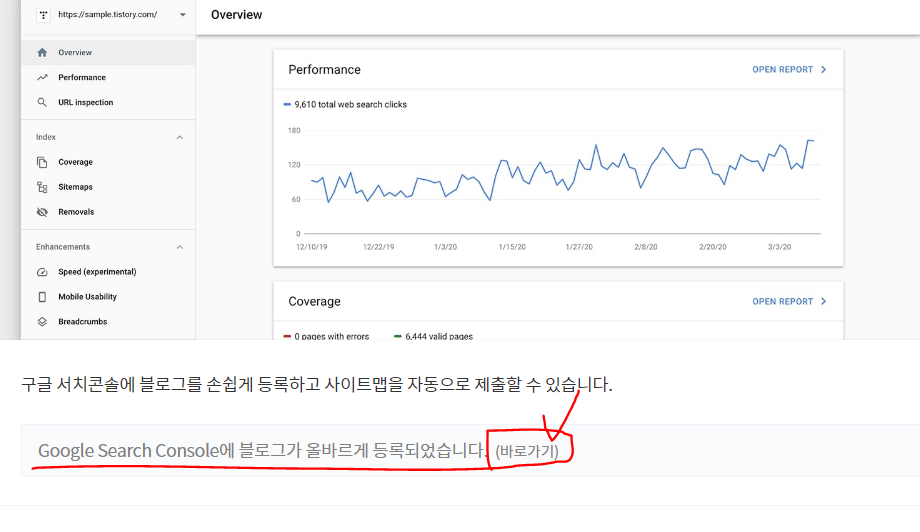Select URL inspection menu item
Screen dimensions: 920x532
108,103
